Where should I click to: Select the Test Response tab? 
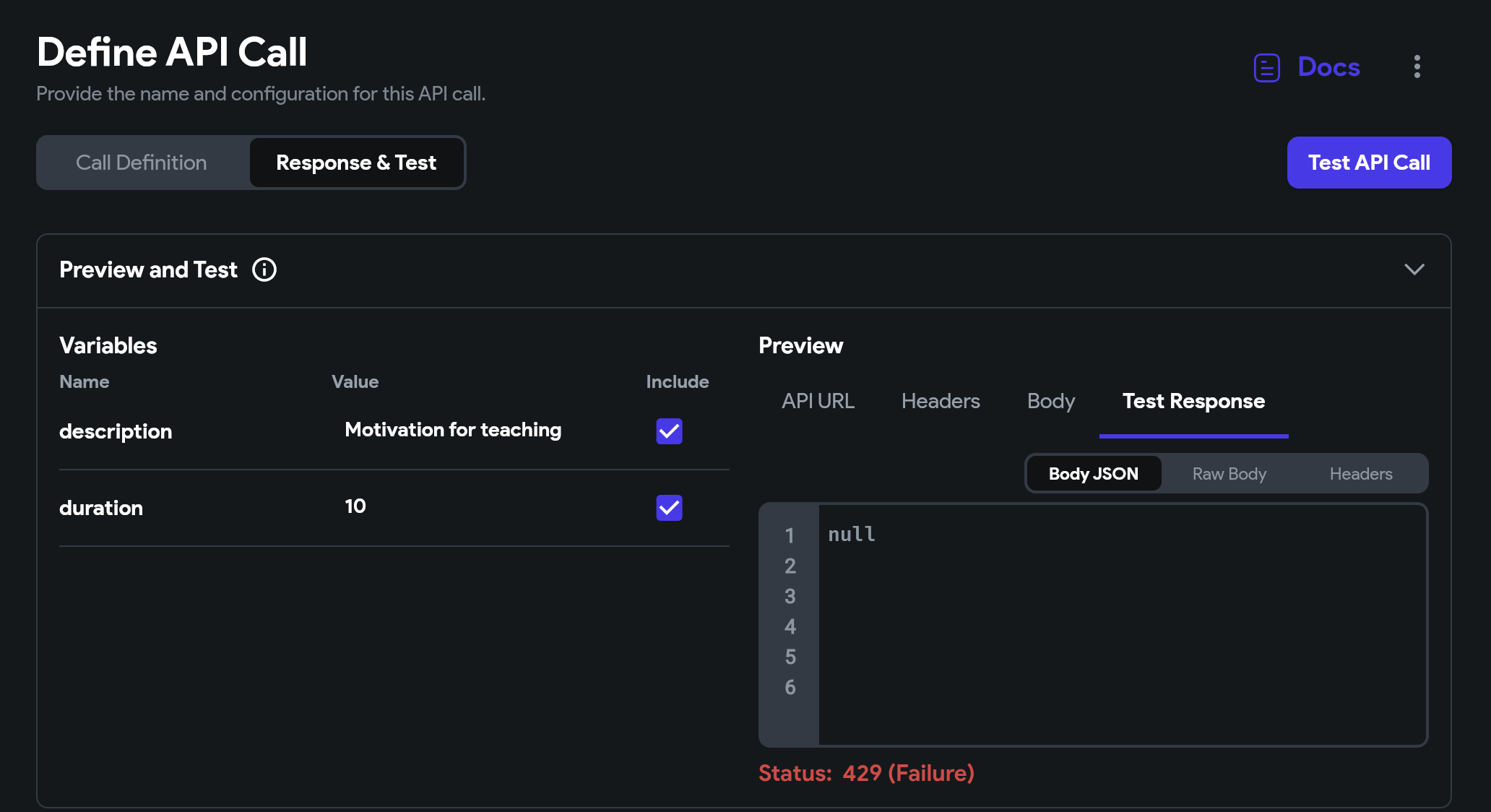tap(1193, 401)
